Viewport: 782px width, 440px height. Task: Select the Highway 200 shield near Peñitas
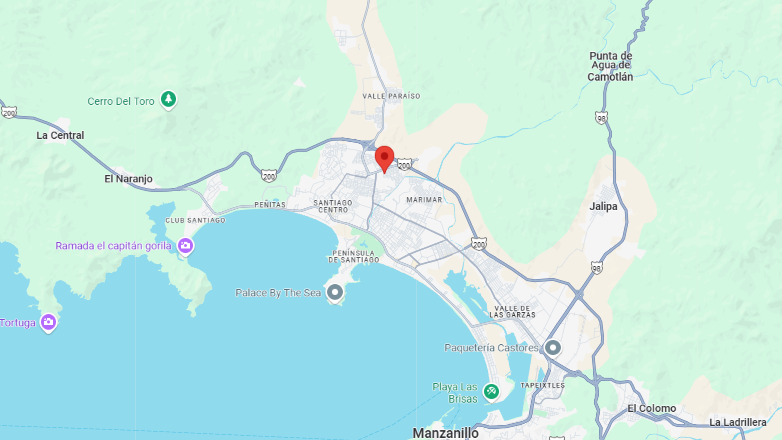click(x=269, y=176)
